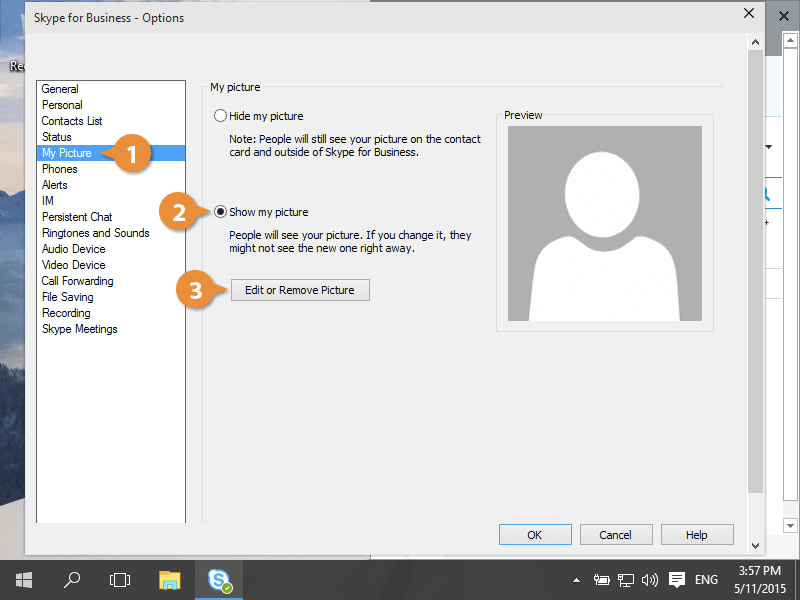Click the Windows Start button

(24, 579)
